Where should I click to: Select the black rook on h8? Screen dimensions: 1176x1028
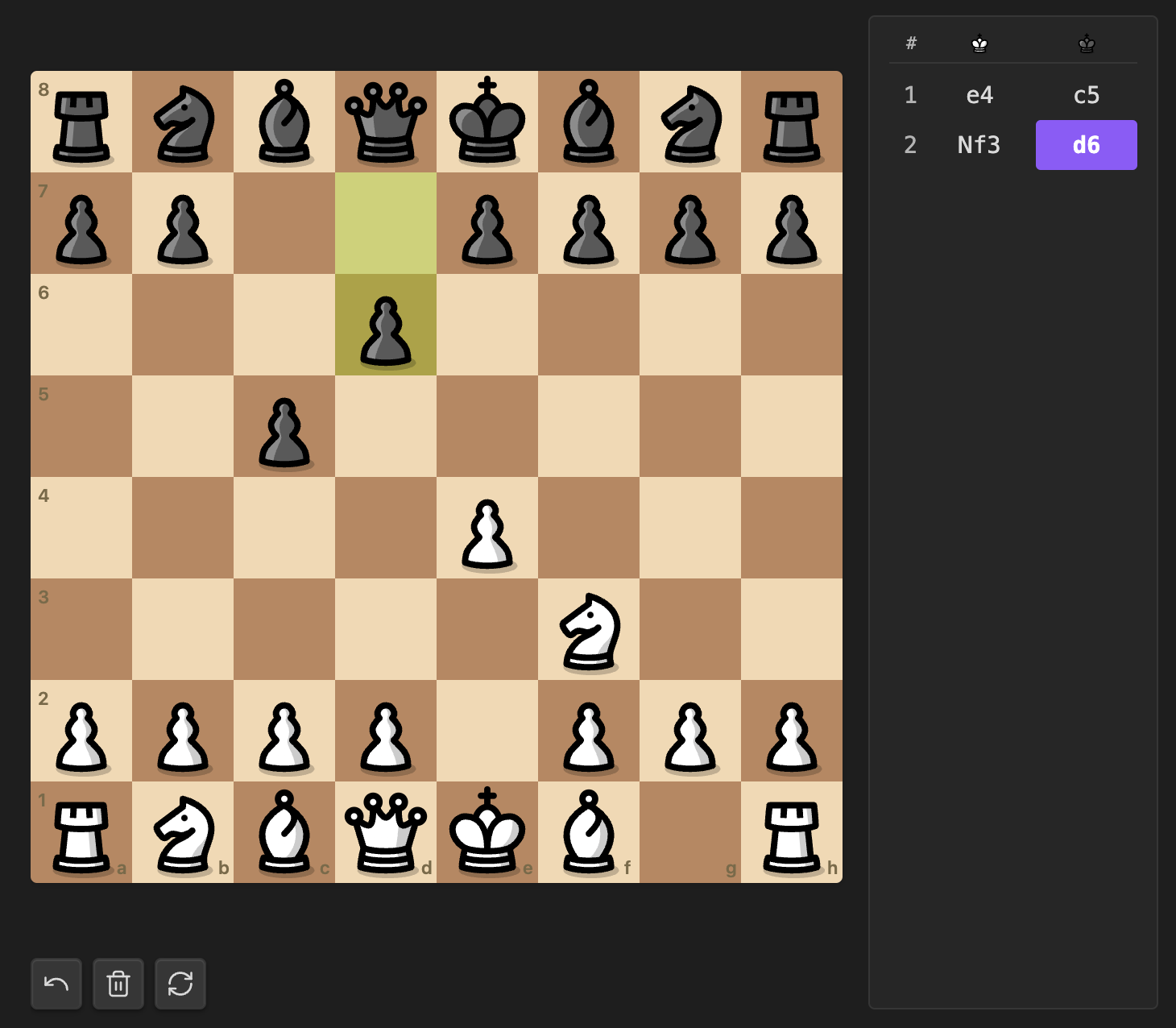792,122
